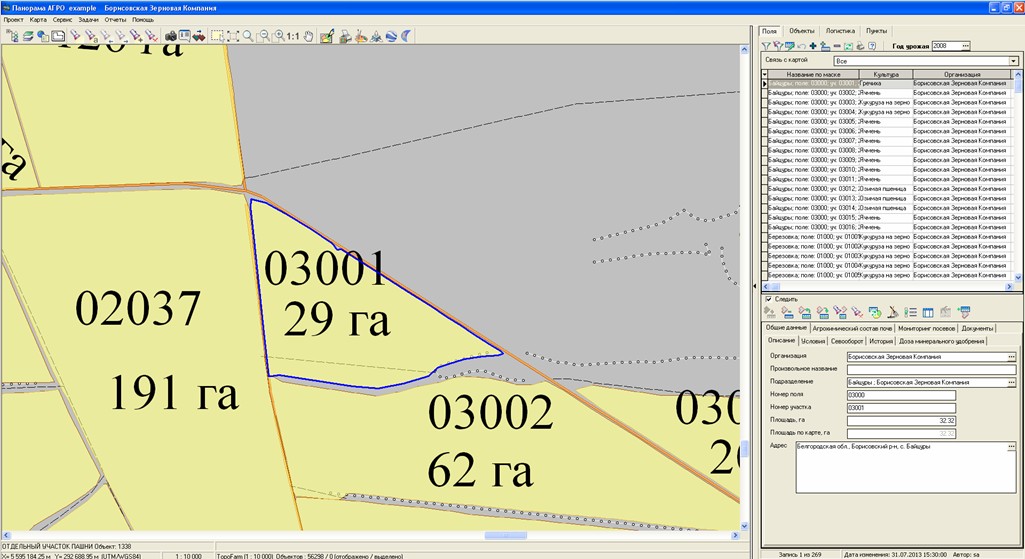
Task: Click the help question mark icon in fields panel
Action: click(872, 46)
